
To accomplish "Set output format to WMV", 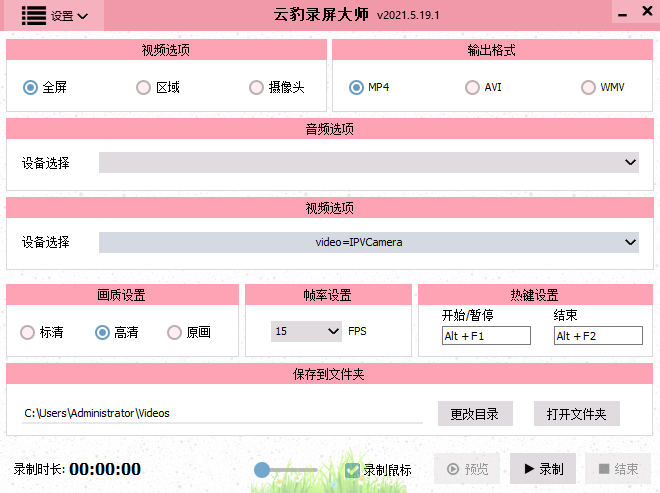I will click(589, 87).
